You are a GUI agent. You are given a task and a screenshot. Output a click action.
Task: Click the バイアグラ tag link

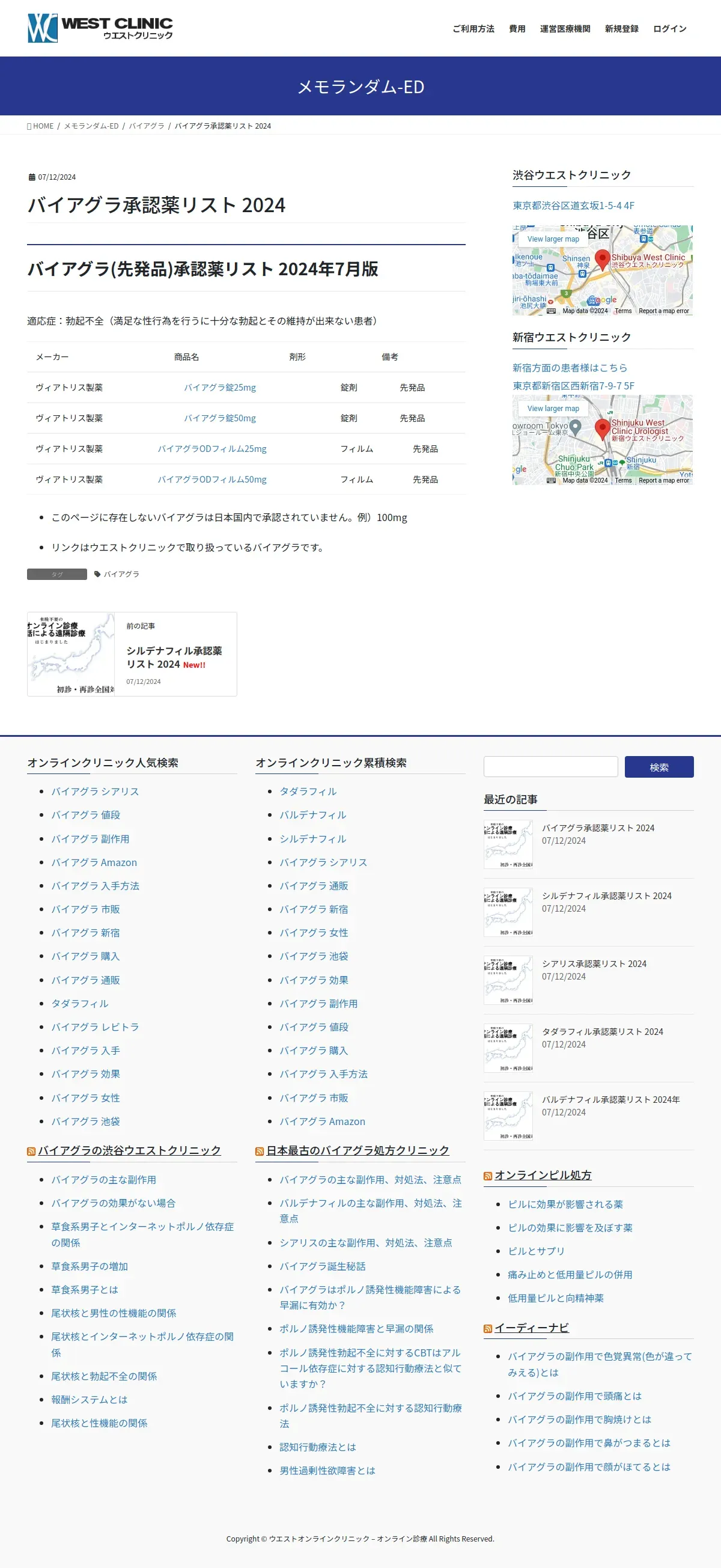[x=121, y=574]
